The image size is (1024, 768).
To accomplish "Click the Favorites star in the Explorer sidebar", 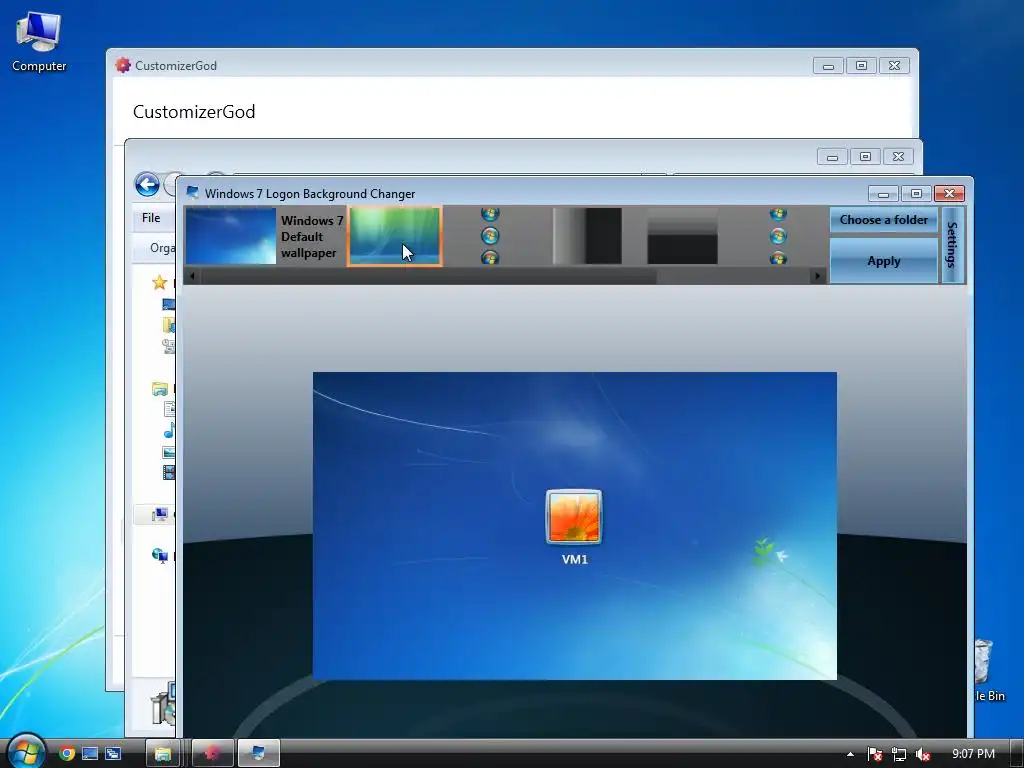I will 159,283.
